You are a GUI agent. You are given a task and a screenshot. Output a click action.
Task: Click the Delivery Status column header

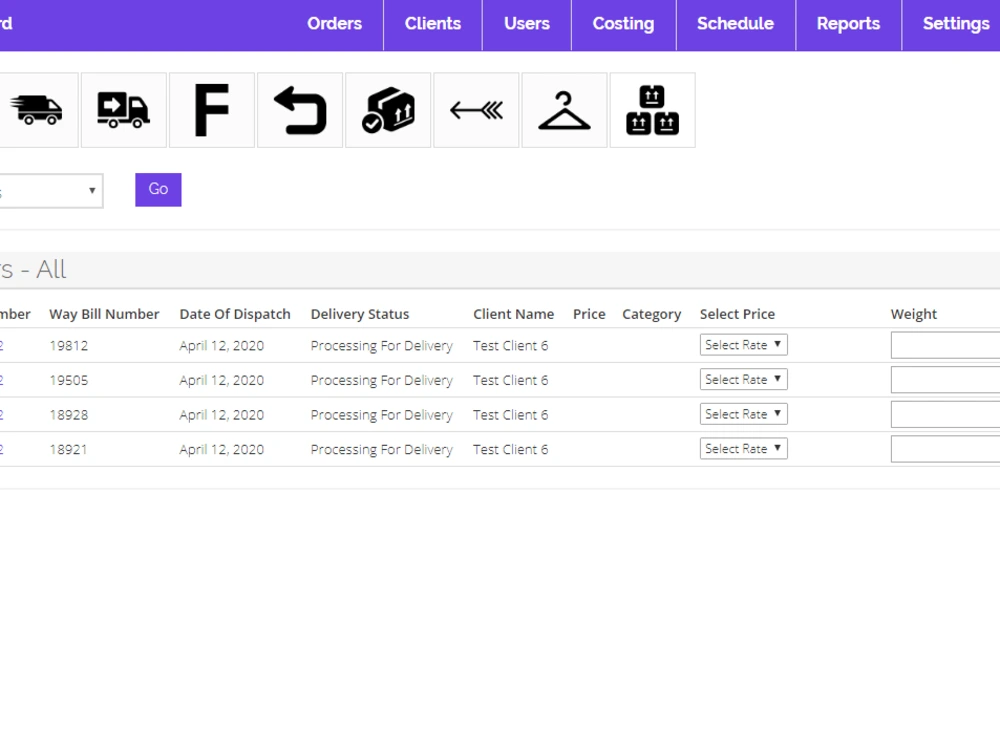pyautogui.click(x=360, y=314)
